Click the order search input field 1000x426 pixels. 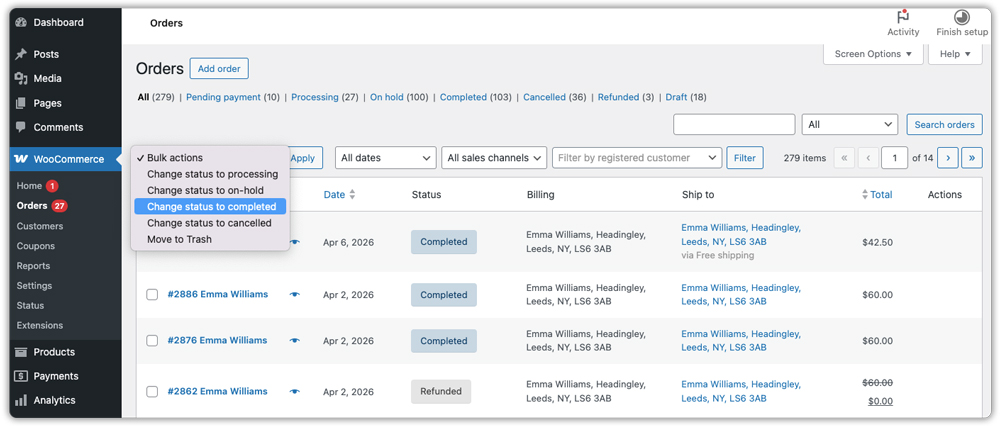[734, 124]
